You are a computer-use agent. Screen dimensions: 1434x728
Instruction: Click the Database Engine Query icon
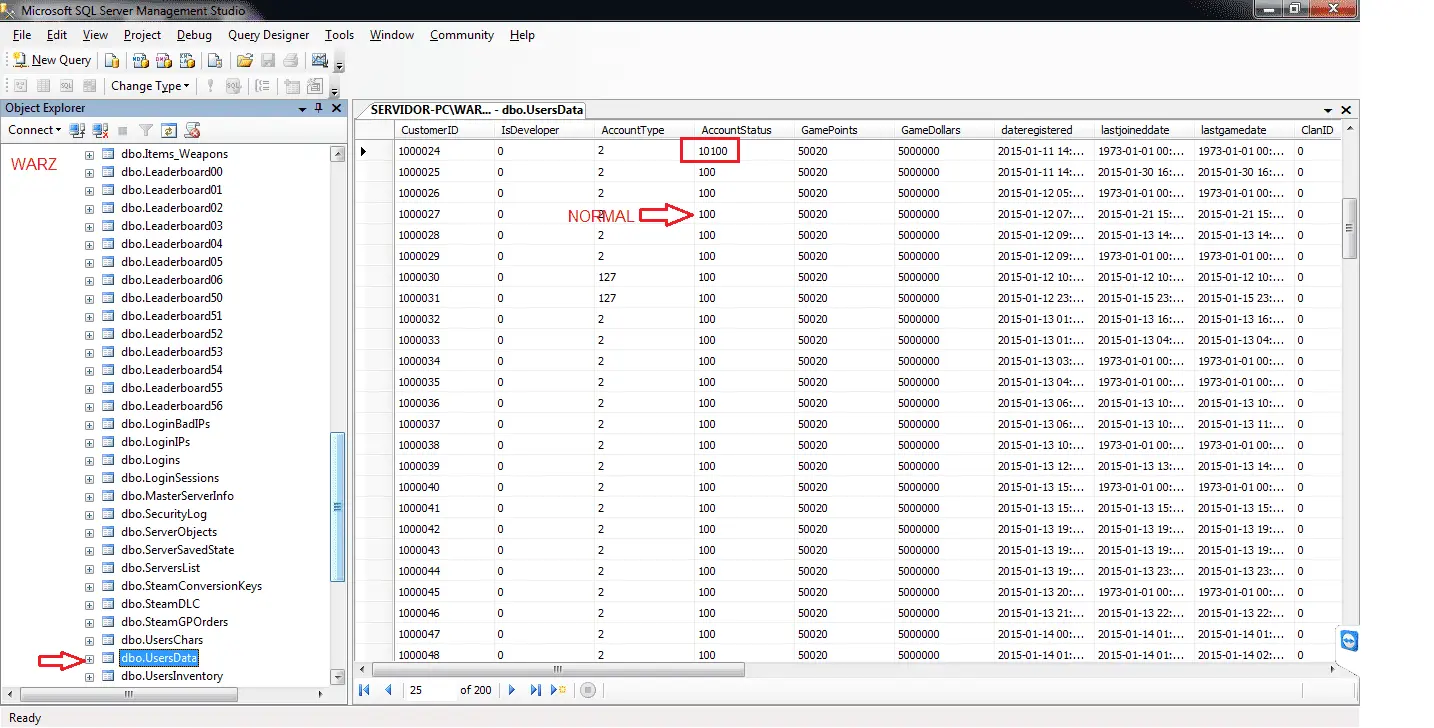[x=113, y=60]
